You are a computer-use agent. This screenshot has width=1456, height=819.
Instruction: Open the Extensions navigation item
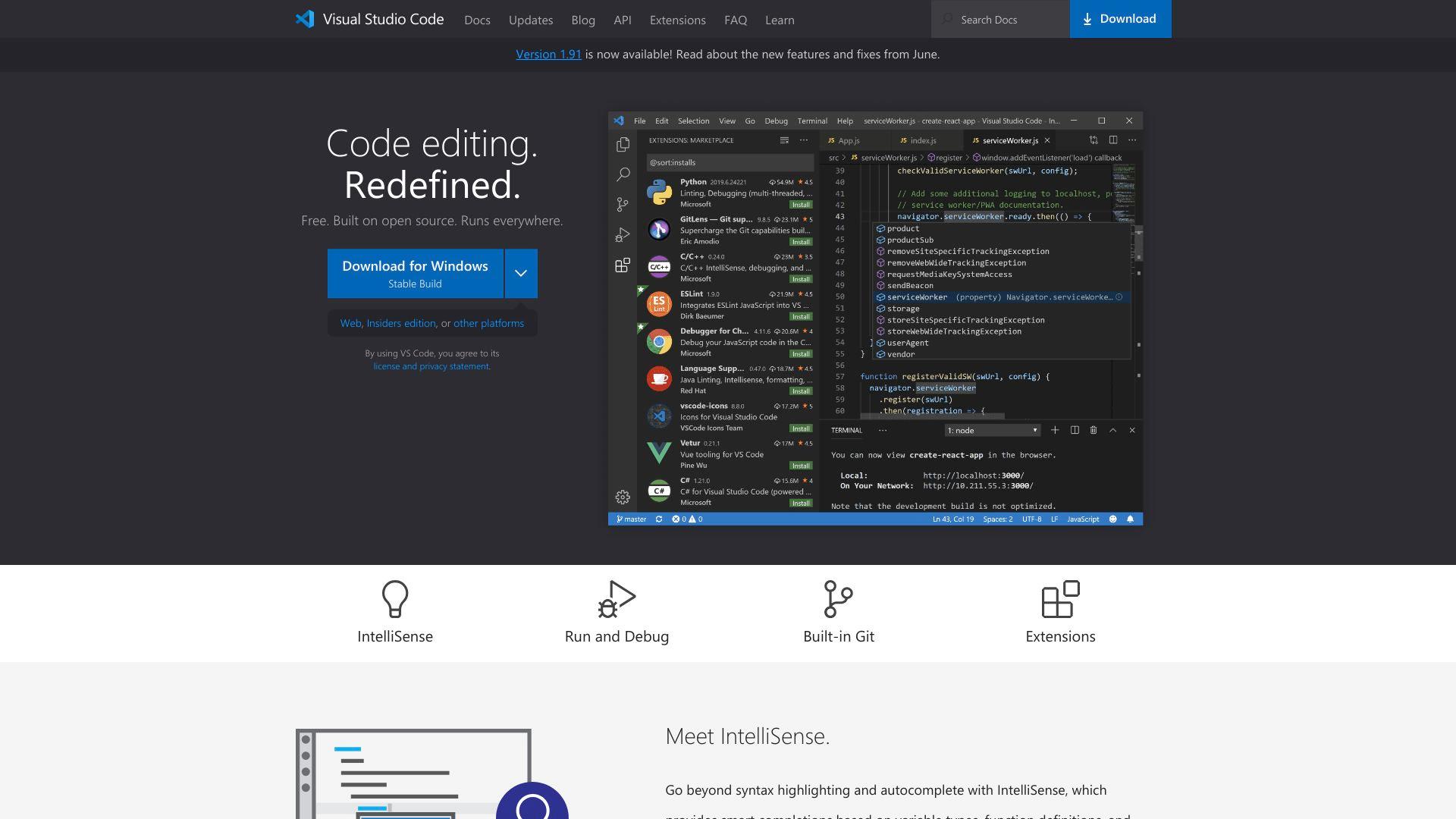pyautogui.click(x=678, y=20)
